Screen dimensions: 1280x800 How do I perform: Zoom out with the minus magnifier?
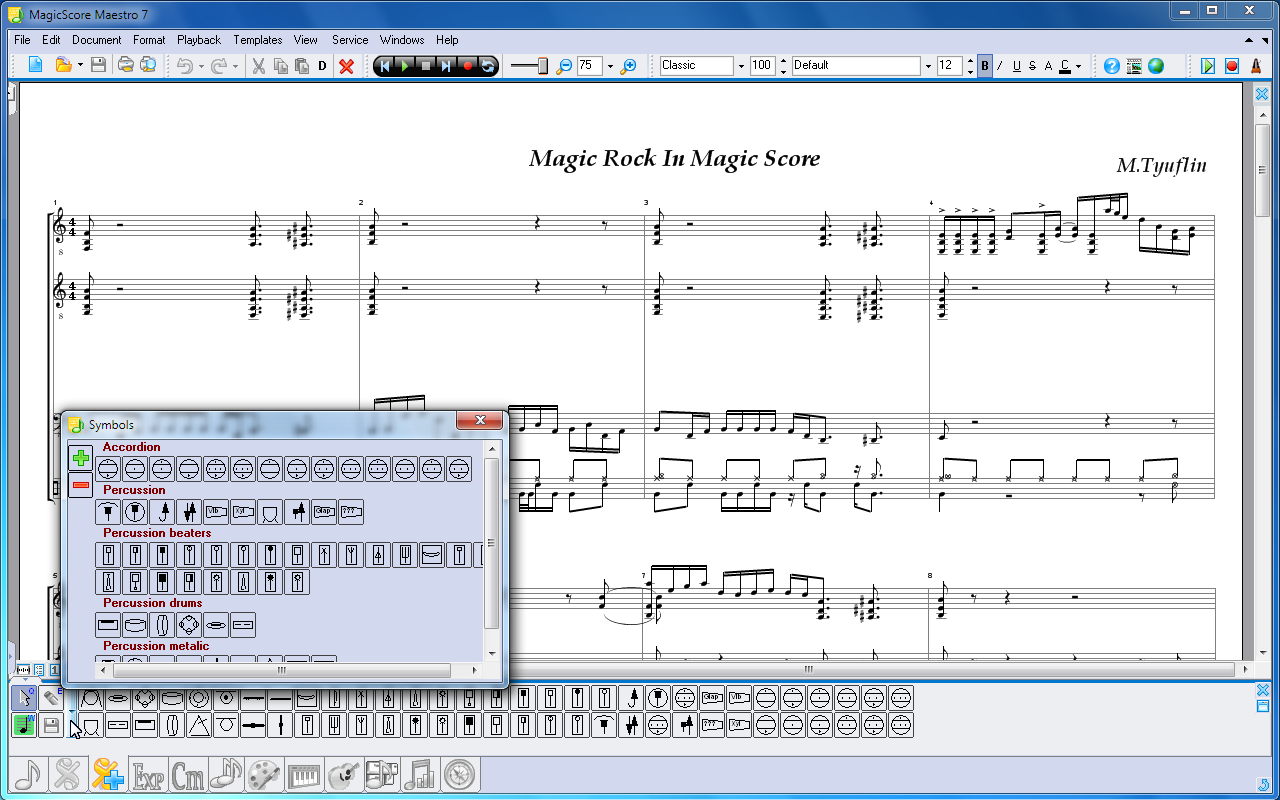pyautogui.click(x=564, y=66)
